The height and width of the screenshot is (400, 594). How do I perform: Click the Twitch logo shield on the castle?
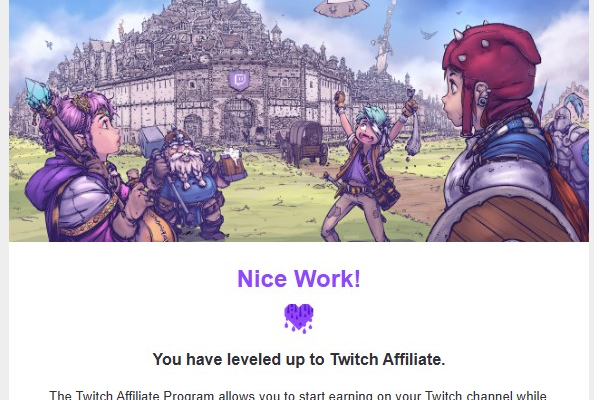239,80
